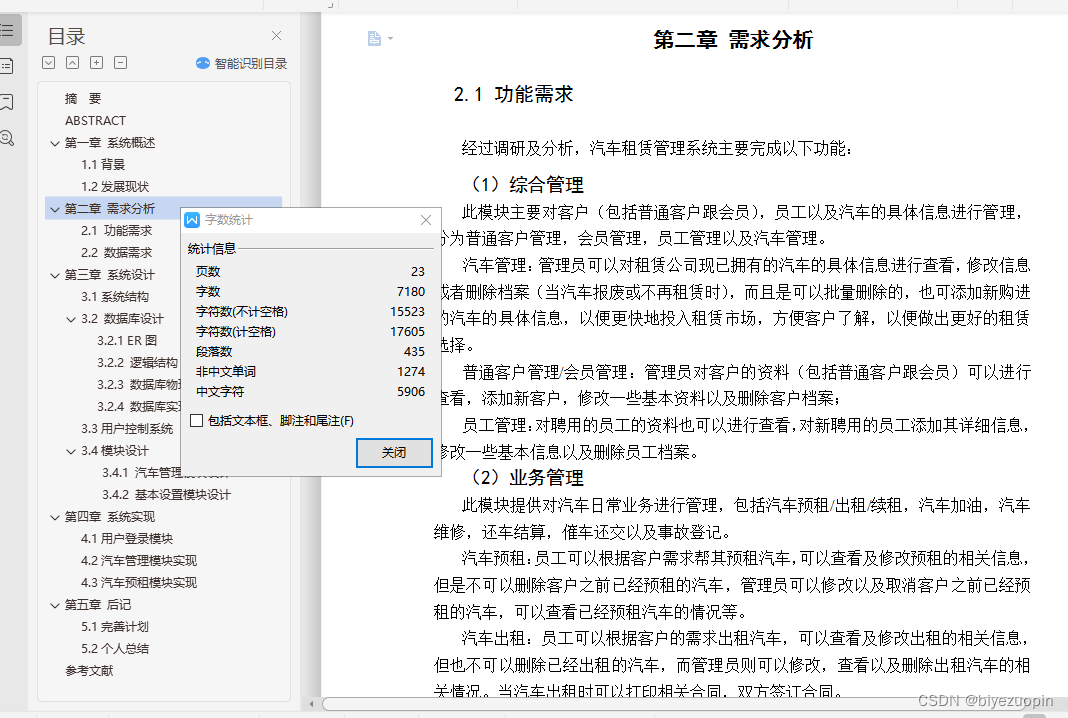This screenshot has width=1068, height=718.
Task: Collapse 第五章 后记 chevron
Action: [x=55, y=605]
